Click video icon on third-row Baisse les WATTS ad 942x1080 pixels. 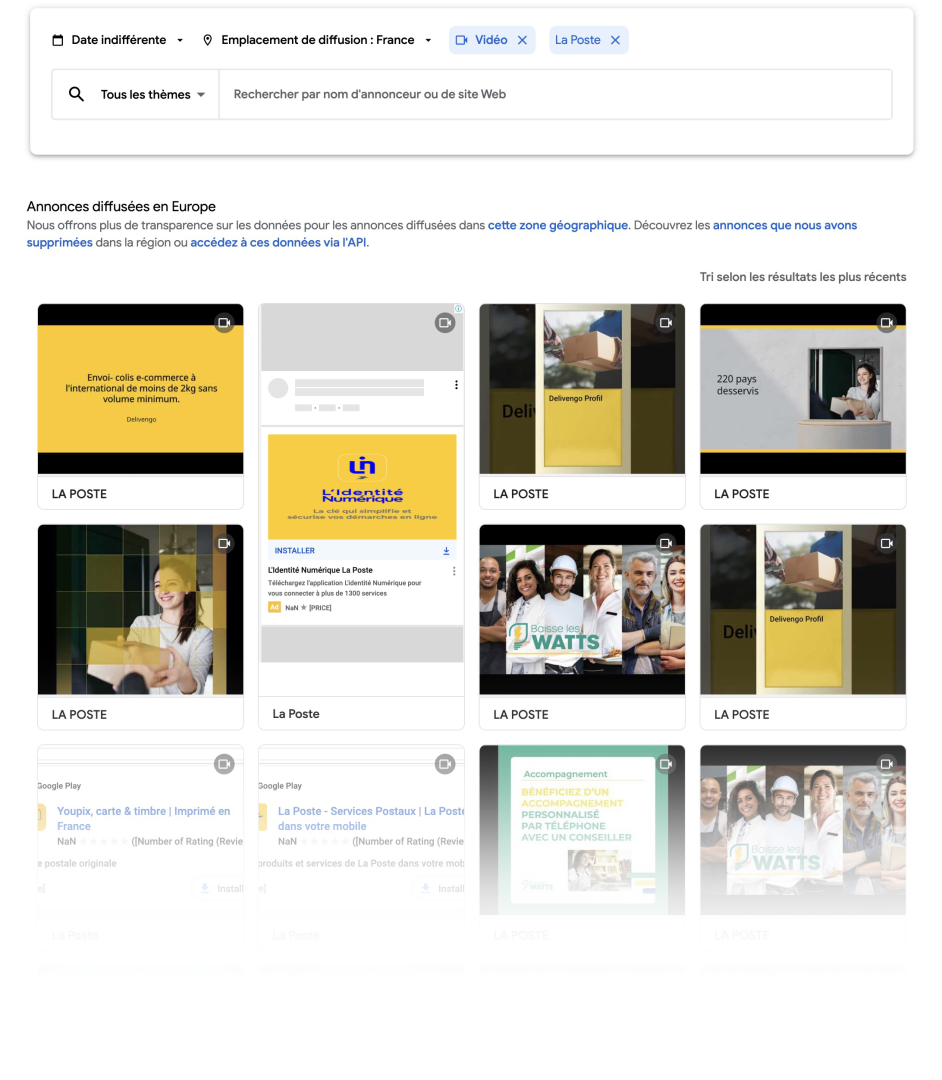[887, 764]
